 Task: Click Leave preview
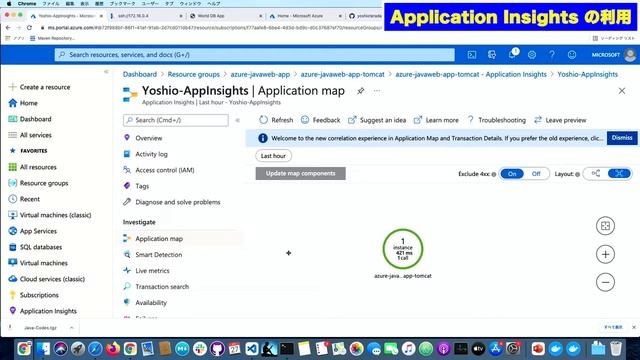coord(560,120)
